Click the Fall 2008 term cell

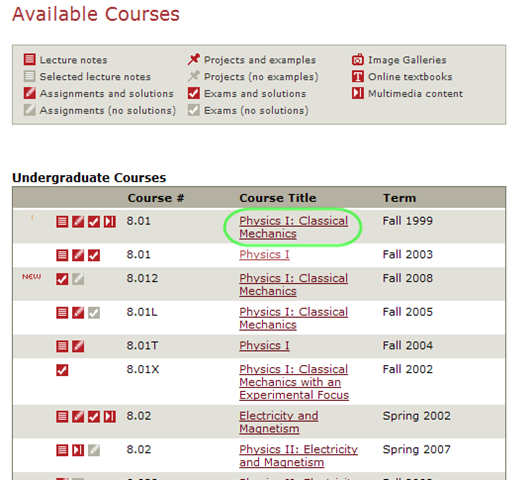(408, 278)
